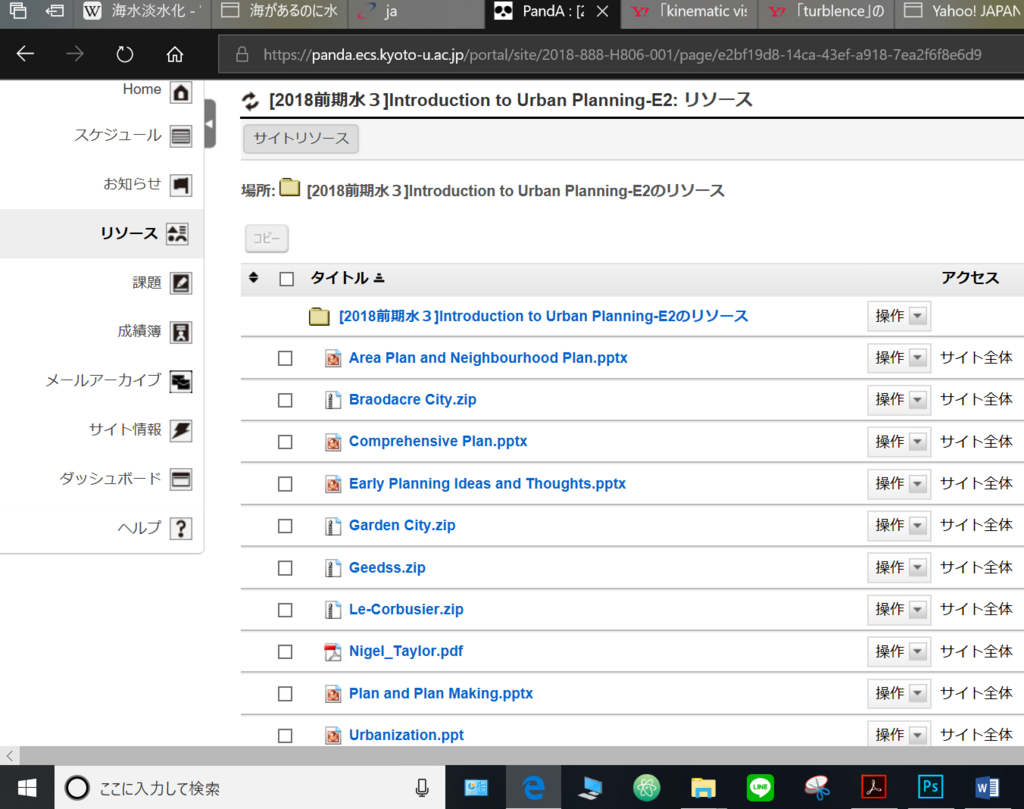Open the お知らせ announcement icon
The image size is (1024, 809).
pyautogui.click(x=181, y=185)
